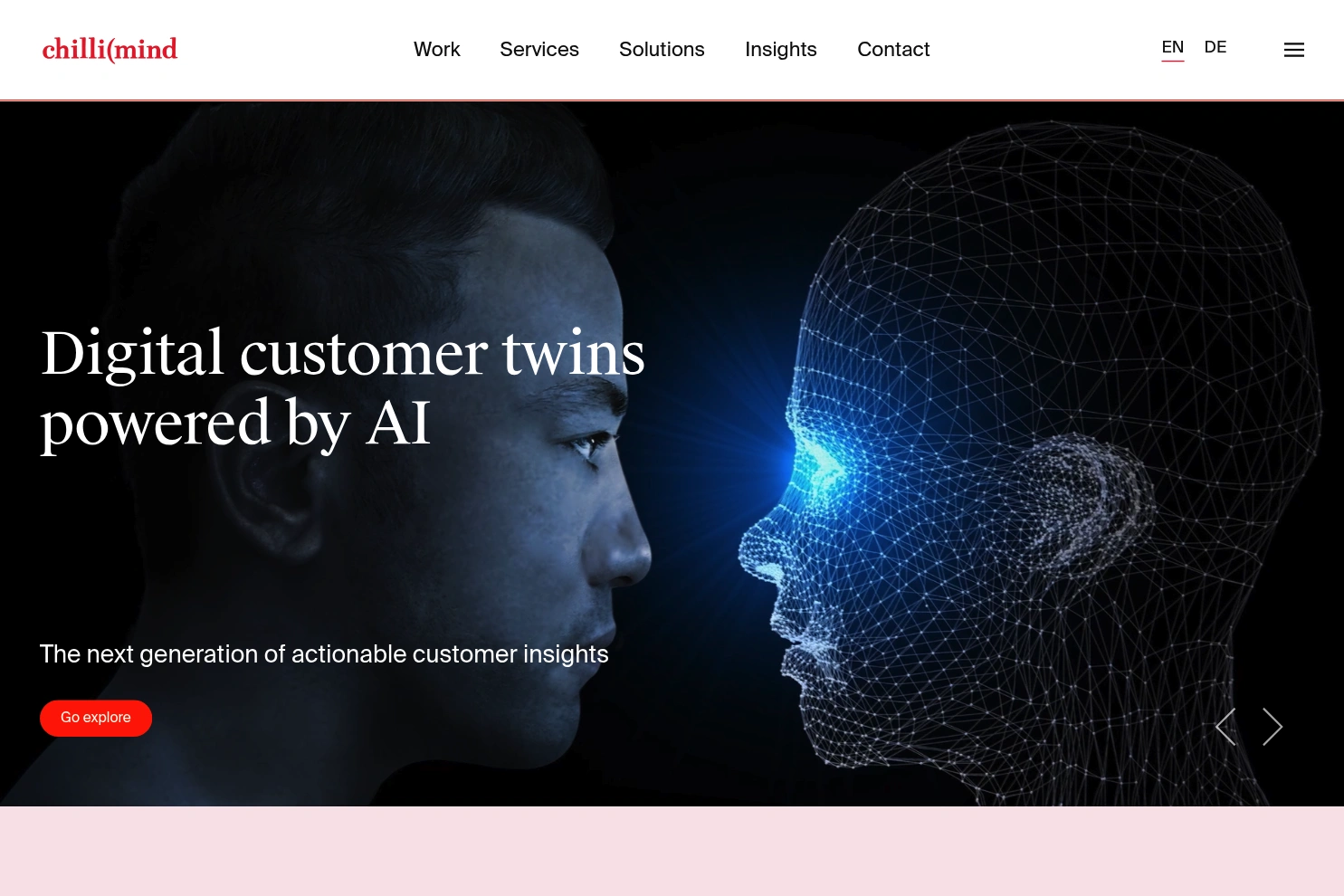The height and width of the screenshot is (896, 1344).
Task: Click the Digital customer twins headline
Action: tap(343, 387)
